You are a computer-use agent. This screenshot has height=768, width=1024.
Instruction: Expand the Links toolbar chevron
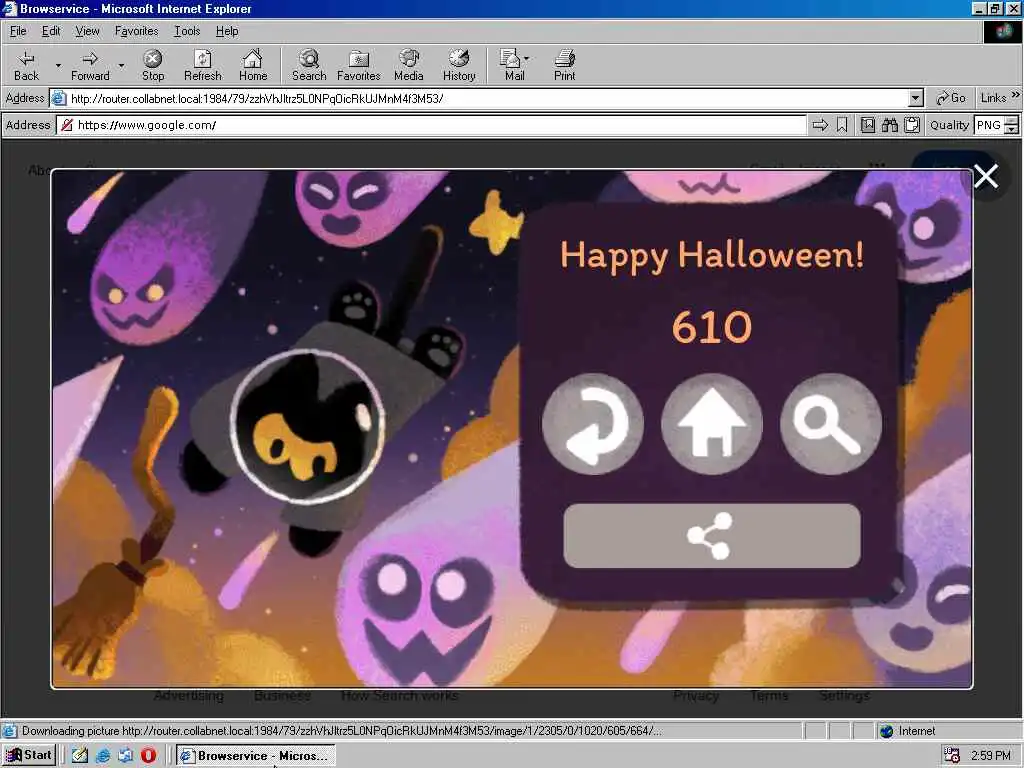click(x=1016, y=95)
